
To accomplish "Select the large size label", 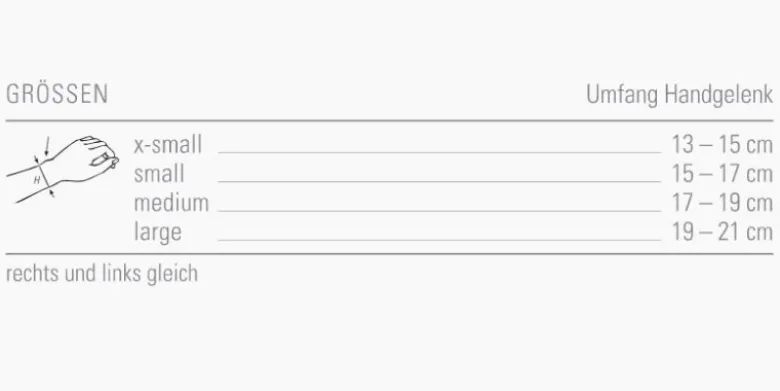I will 158,233.
